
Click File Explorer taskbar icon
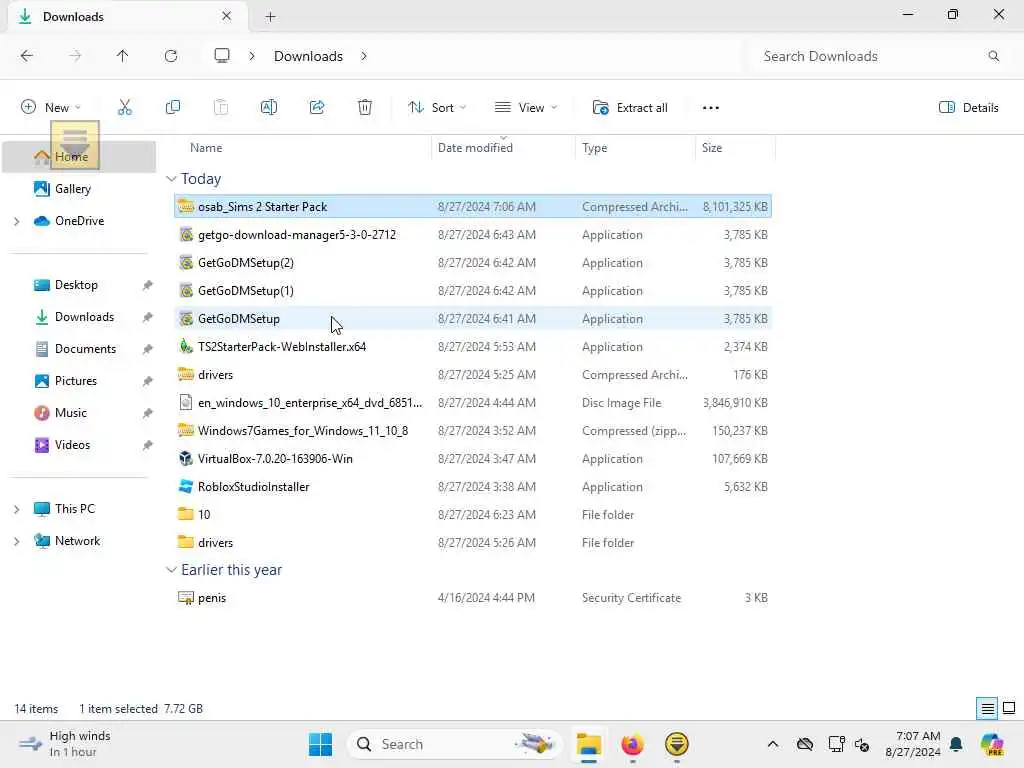click(588, 744)
